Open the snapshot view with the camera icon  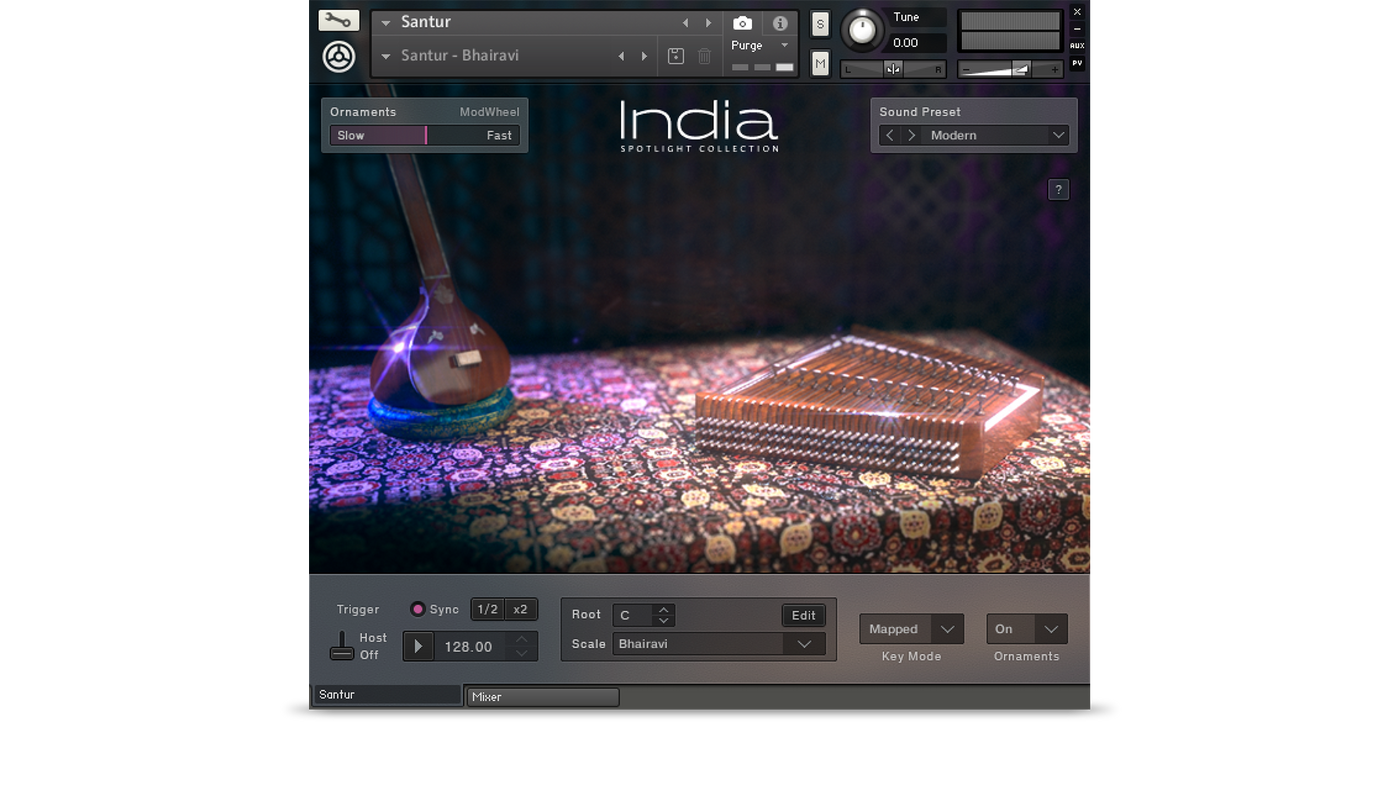point(742,23)
